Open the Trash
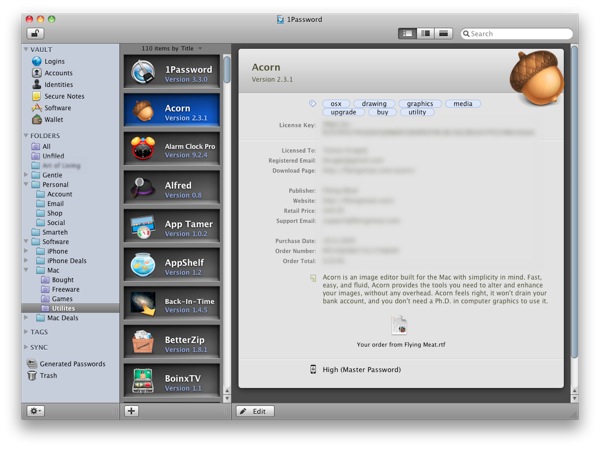Viewport: 600px width, 449px height. pos(42,376)
